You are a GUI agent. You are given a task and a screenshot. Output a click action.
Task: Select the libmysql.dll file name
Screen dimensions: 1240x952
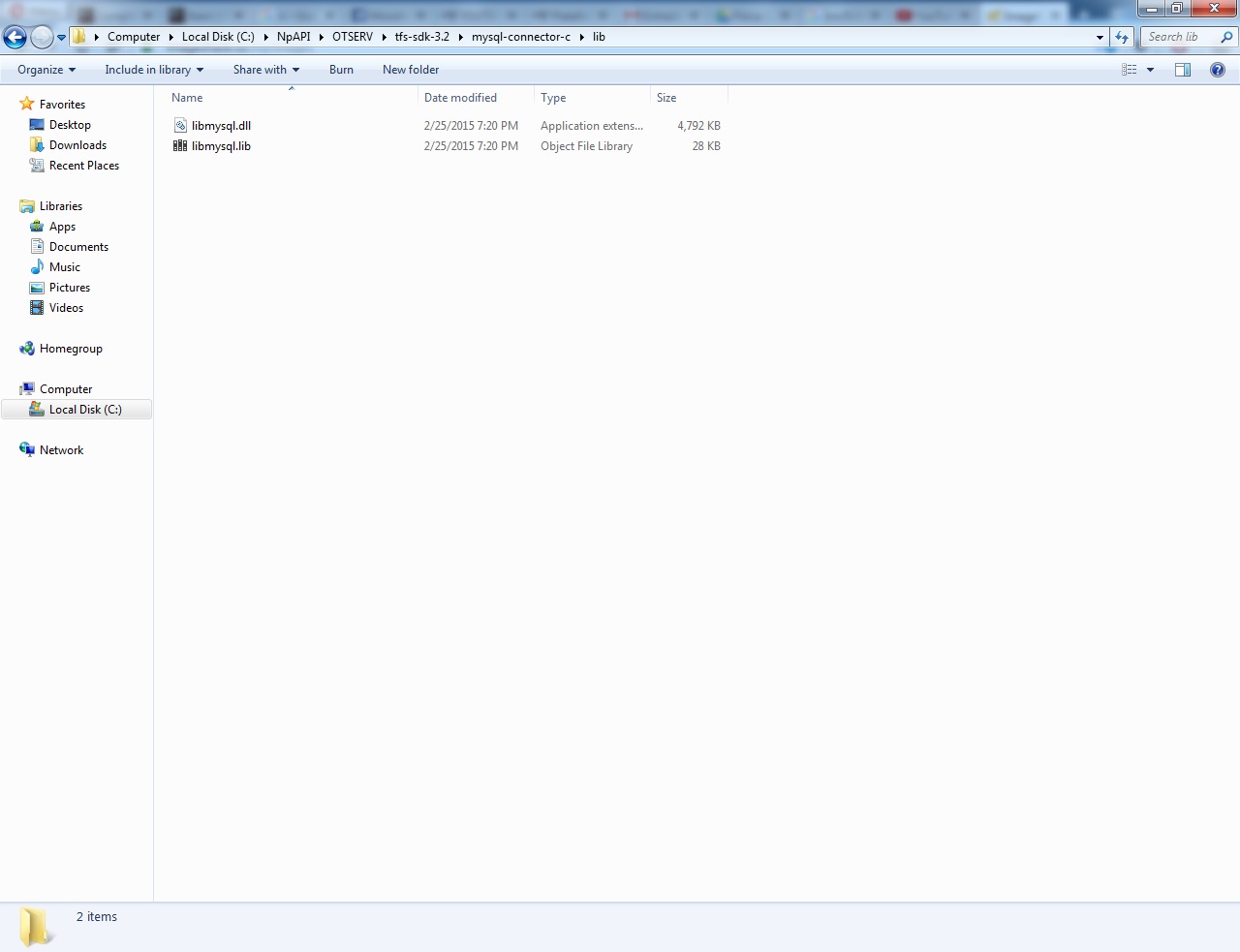(x=221, y=126)
